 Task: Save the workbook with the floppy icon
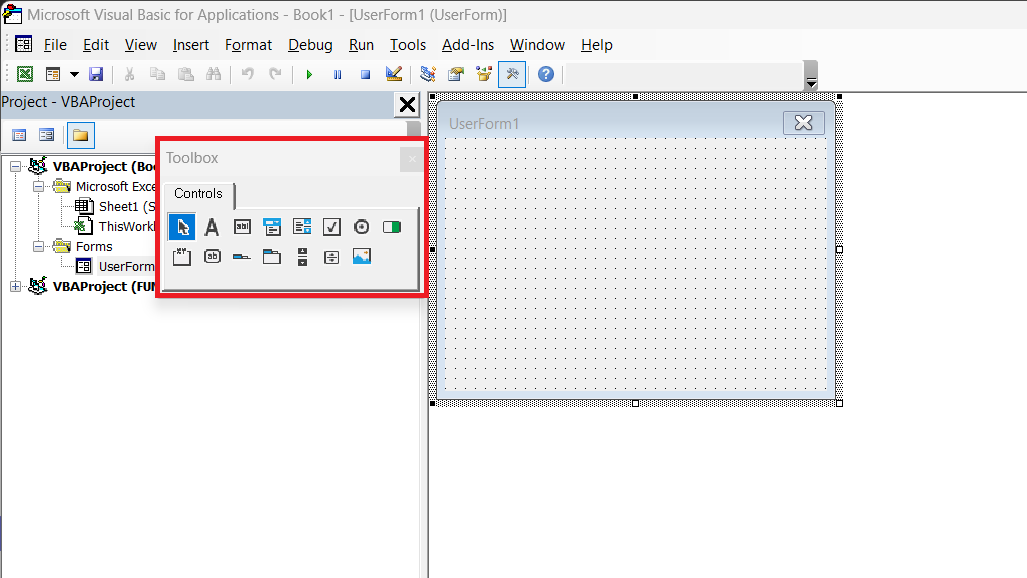(96, 74)
